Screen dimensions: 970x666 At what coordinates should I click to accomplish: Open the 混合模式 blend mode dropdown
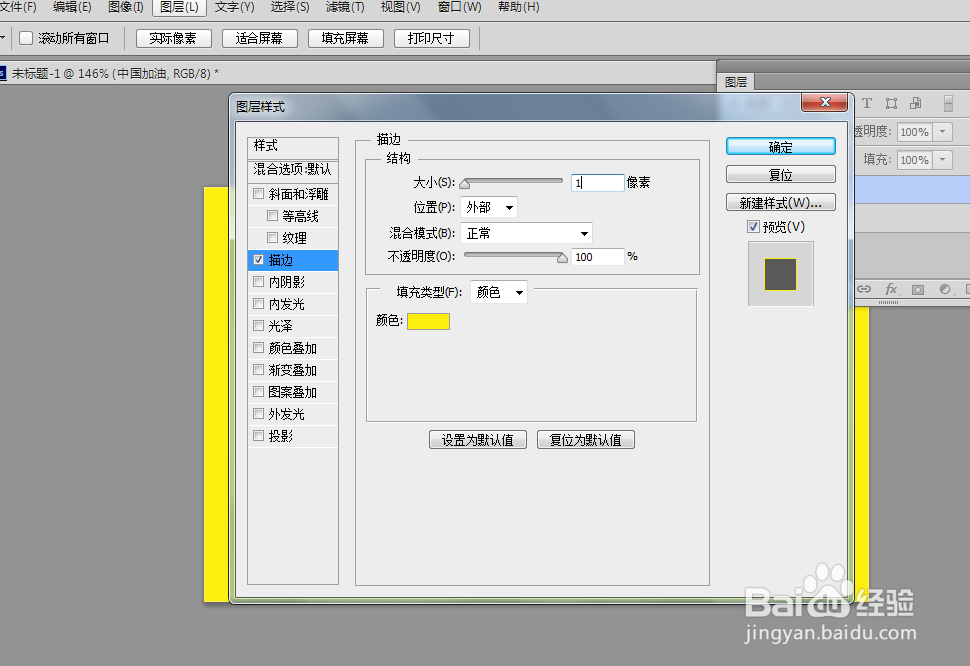[x=526, y=232]
